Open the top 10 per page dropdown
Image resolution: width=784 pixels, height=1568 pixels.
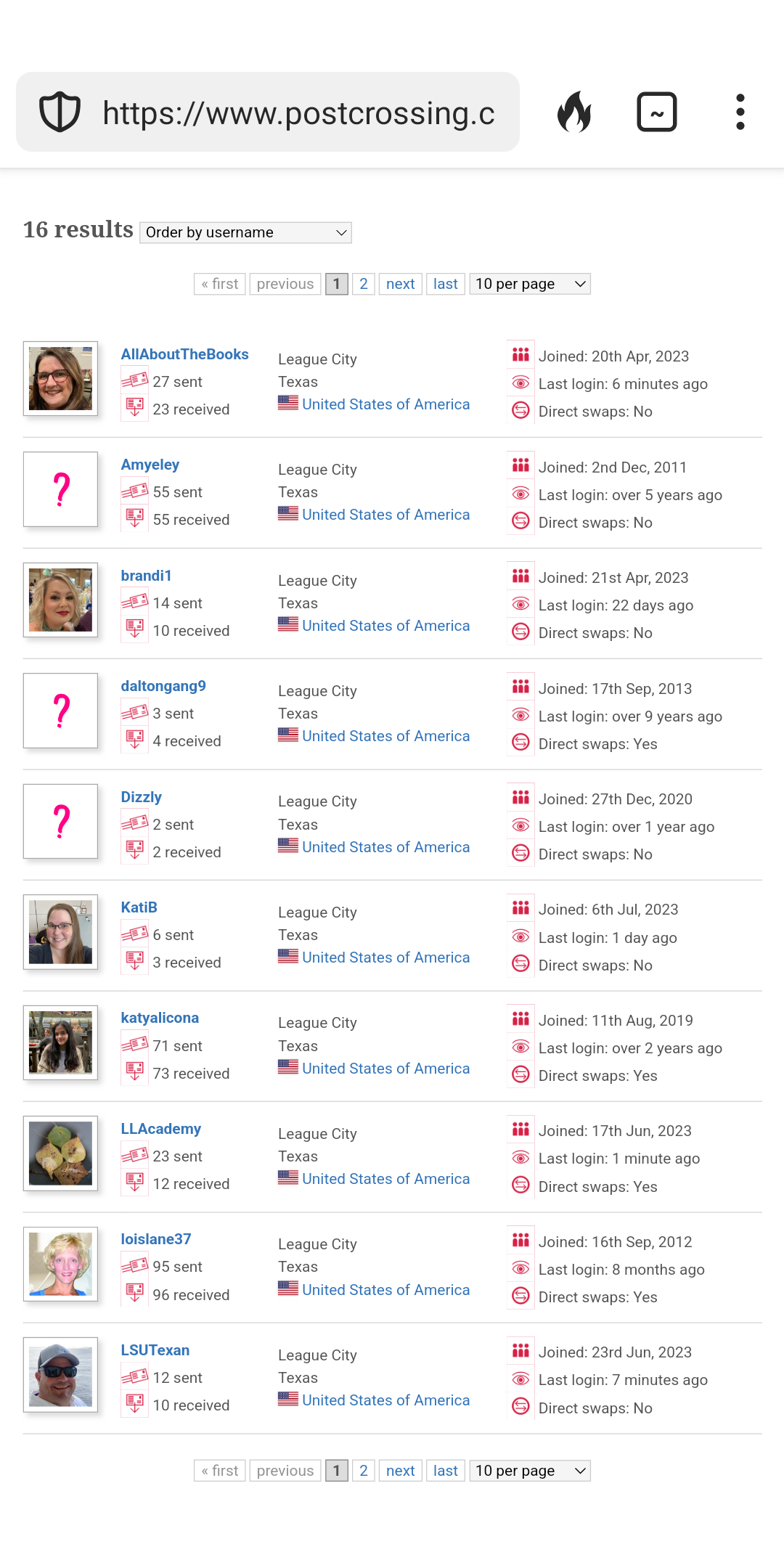530,284
